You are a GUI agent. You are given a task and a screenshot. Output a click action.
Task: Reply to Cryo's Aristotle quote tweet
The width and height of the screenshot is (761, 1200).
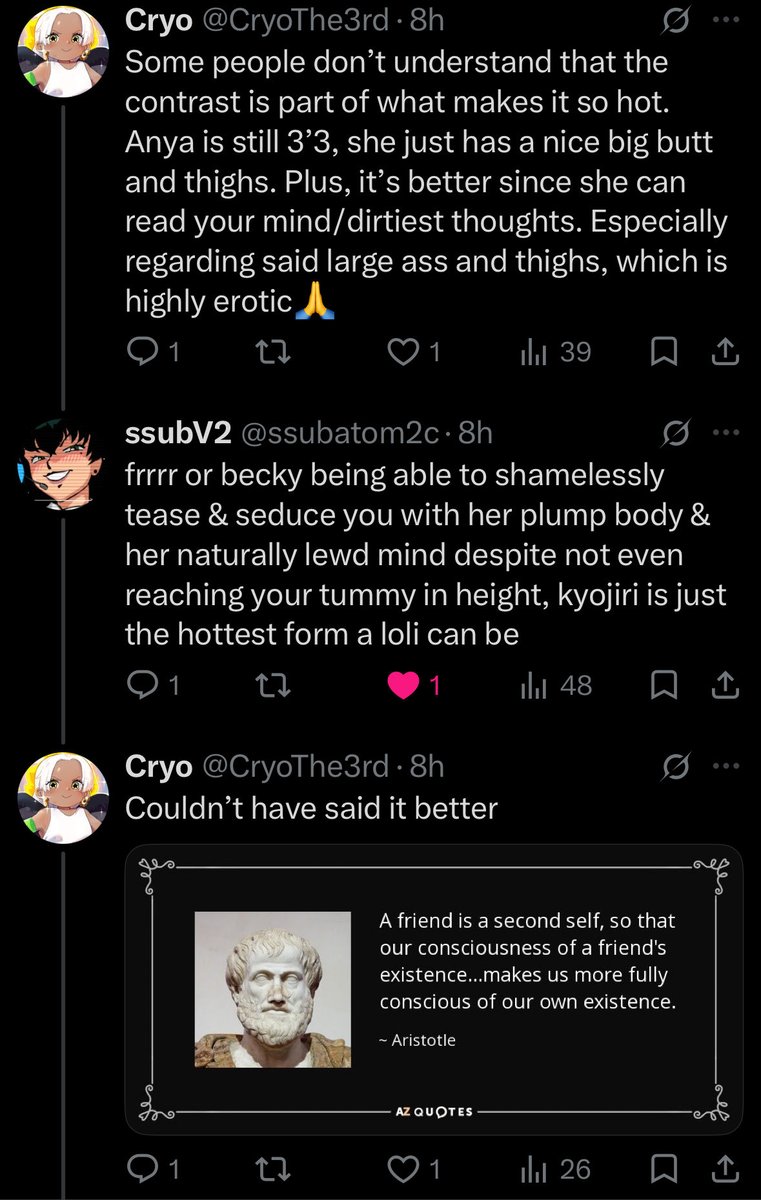(x=153, y=1169)
